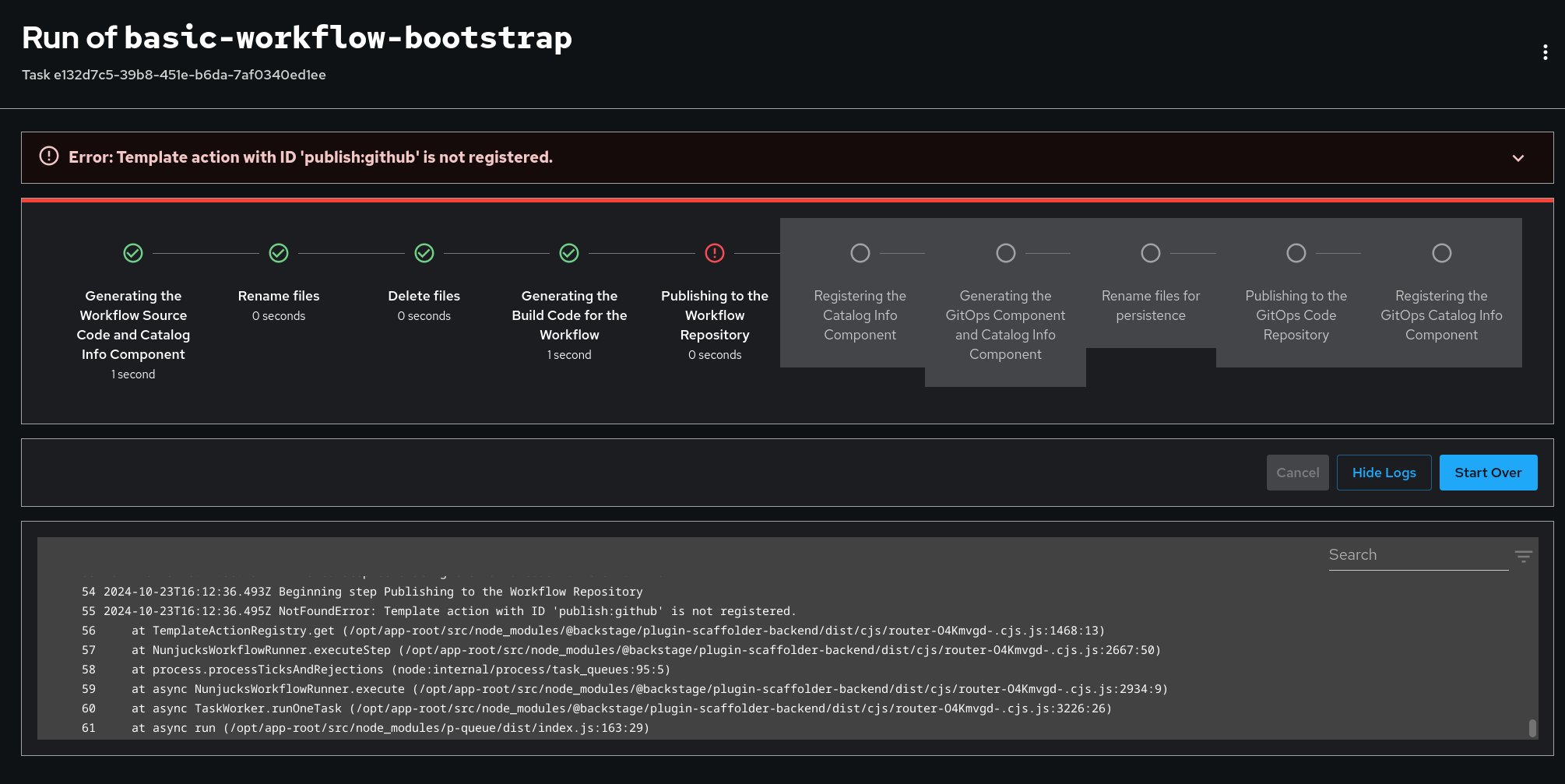The width and height of the screenshot is (1565, 784).
Task: Click check icon for Generating Build Code
Action: 569,253
